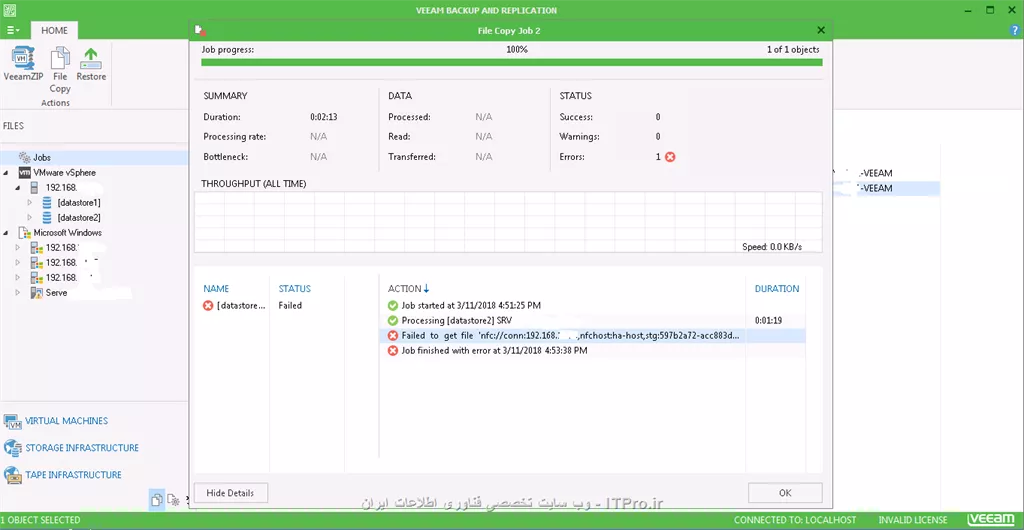Collapse the VMware vSphere node

pos(6,173)
